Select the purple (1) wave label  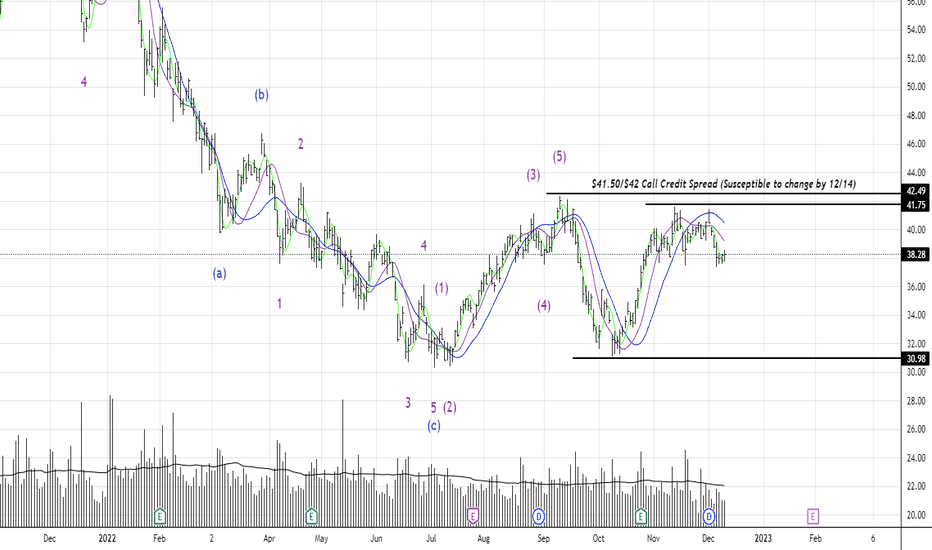pos(441,288)
